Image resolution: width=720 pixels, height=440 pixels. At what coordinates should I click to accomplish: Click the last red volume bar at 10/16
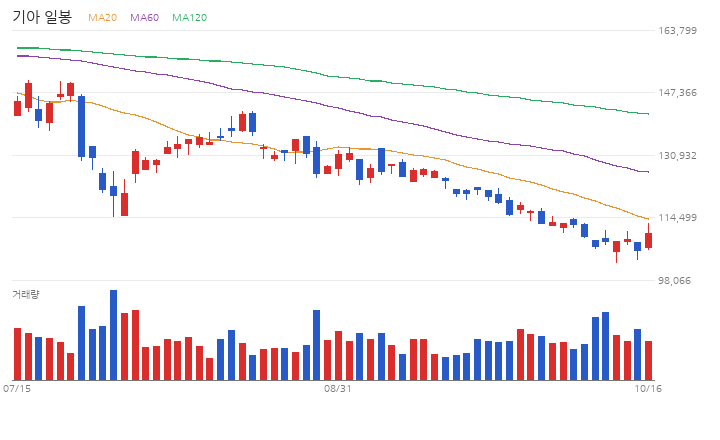648,361
